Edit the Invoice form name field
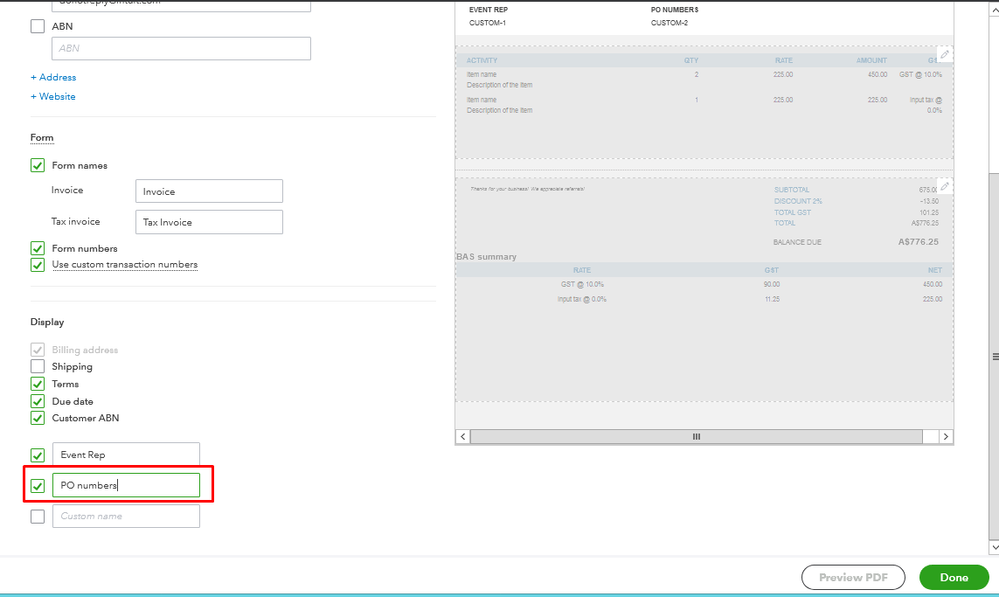The width and height of the screenshot is (999, 597). coord(209,191)
